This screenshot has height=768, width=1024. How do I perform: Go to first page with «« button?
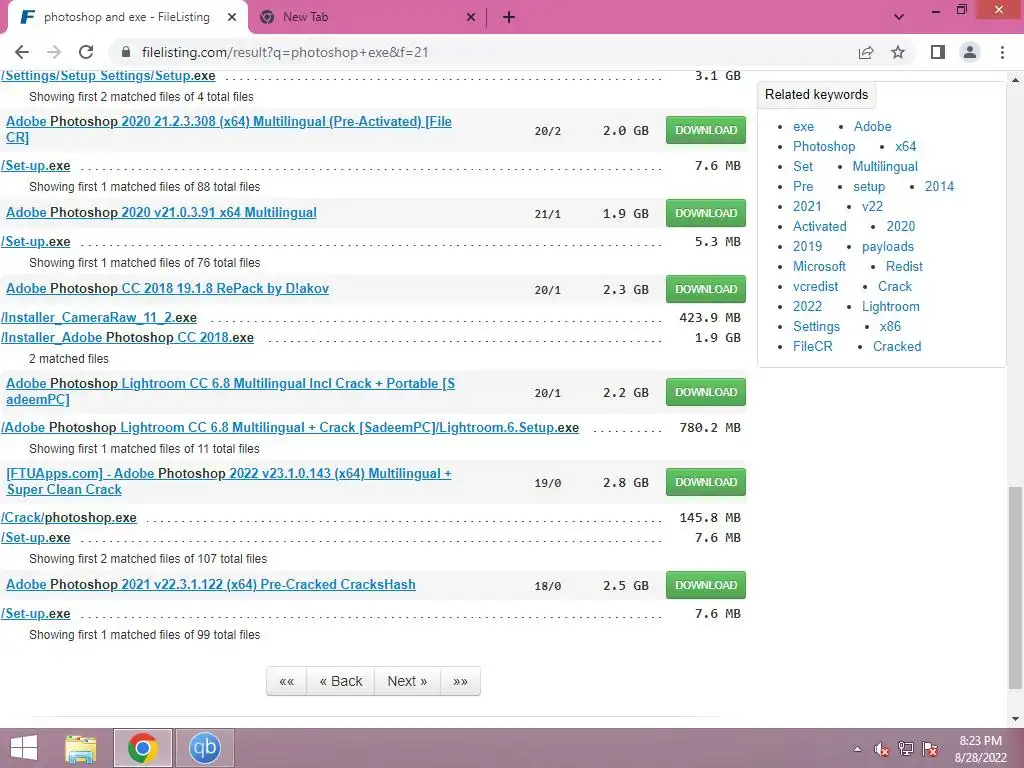(286, 681)
